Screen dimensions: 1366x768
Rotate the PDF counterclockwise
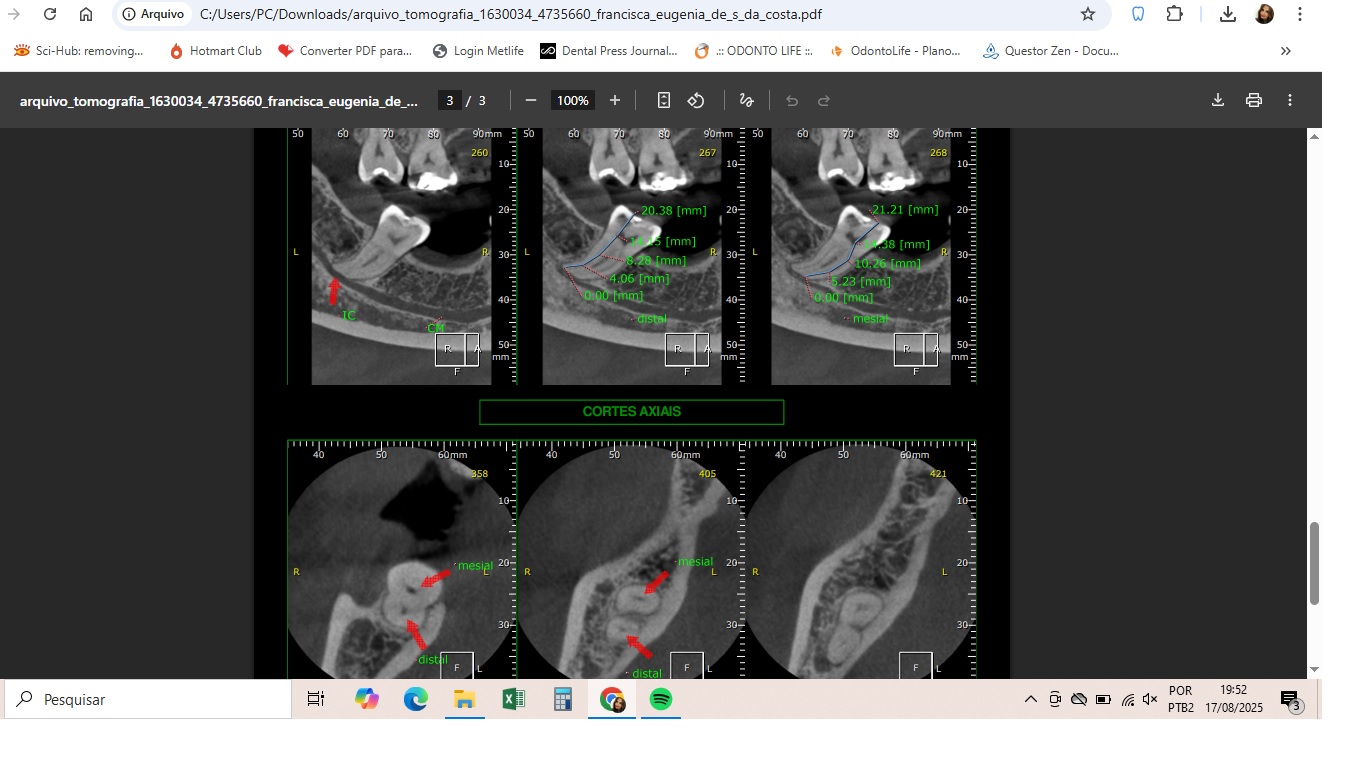[x=696, y=100]
